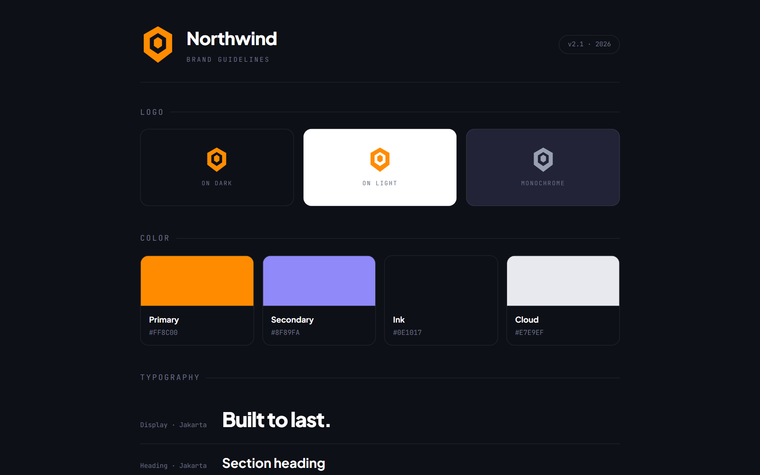
Task: Click the LOGO section heading
Action: (152, 112)
